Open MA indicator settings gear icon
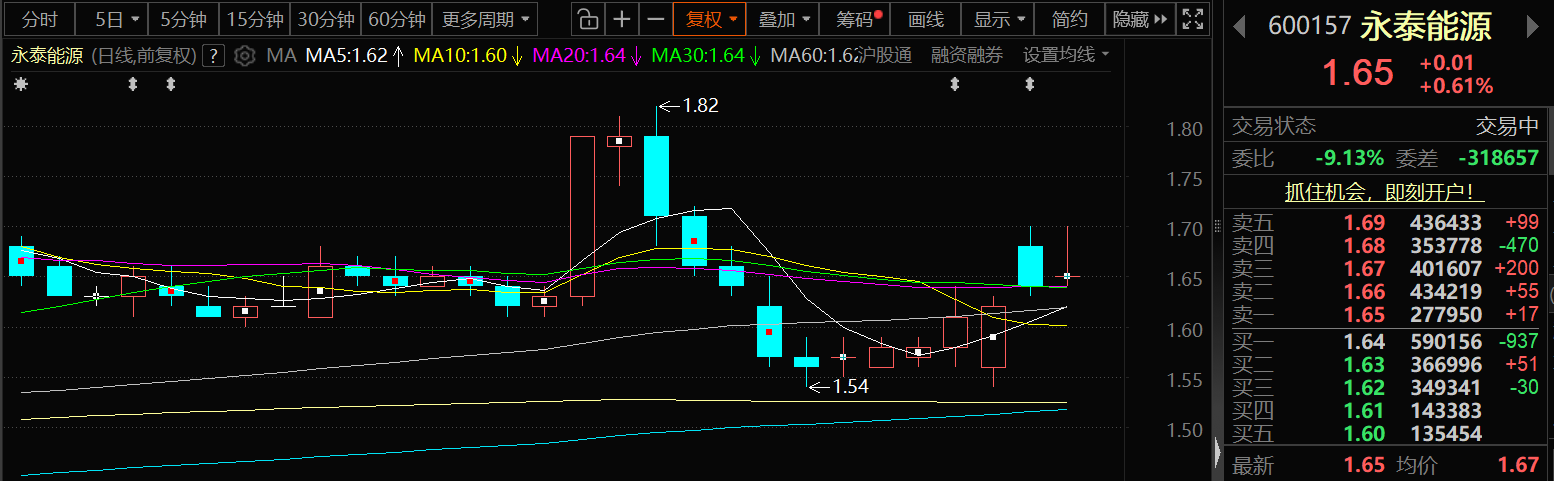This screenshot has width=1554, height=481. 244,56
